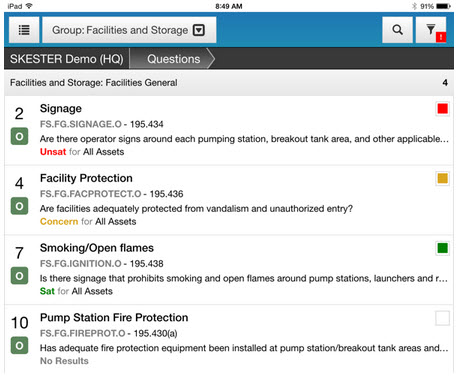465x378 pixels.
Task: Open the Signage question title
Action: [x=61, y=109]
